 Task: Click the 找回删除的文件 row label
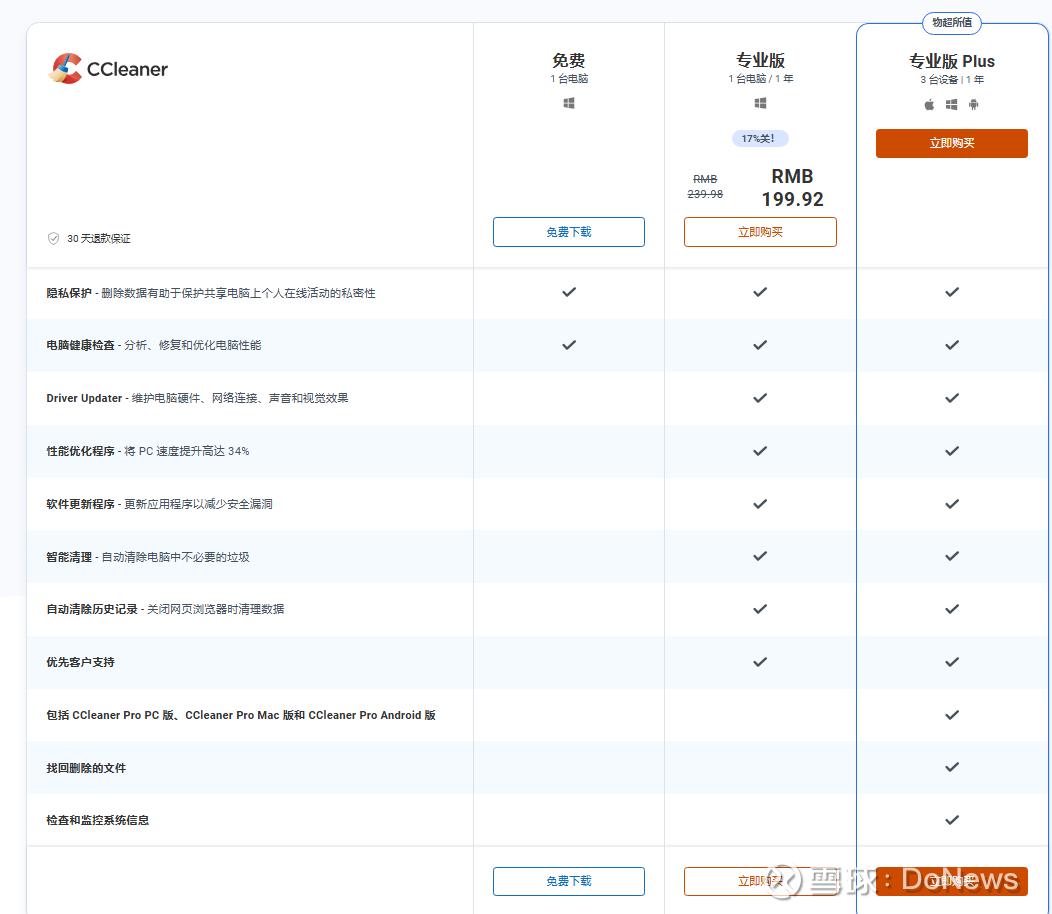tap(86, 768)
